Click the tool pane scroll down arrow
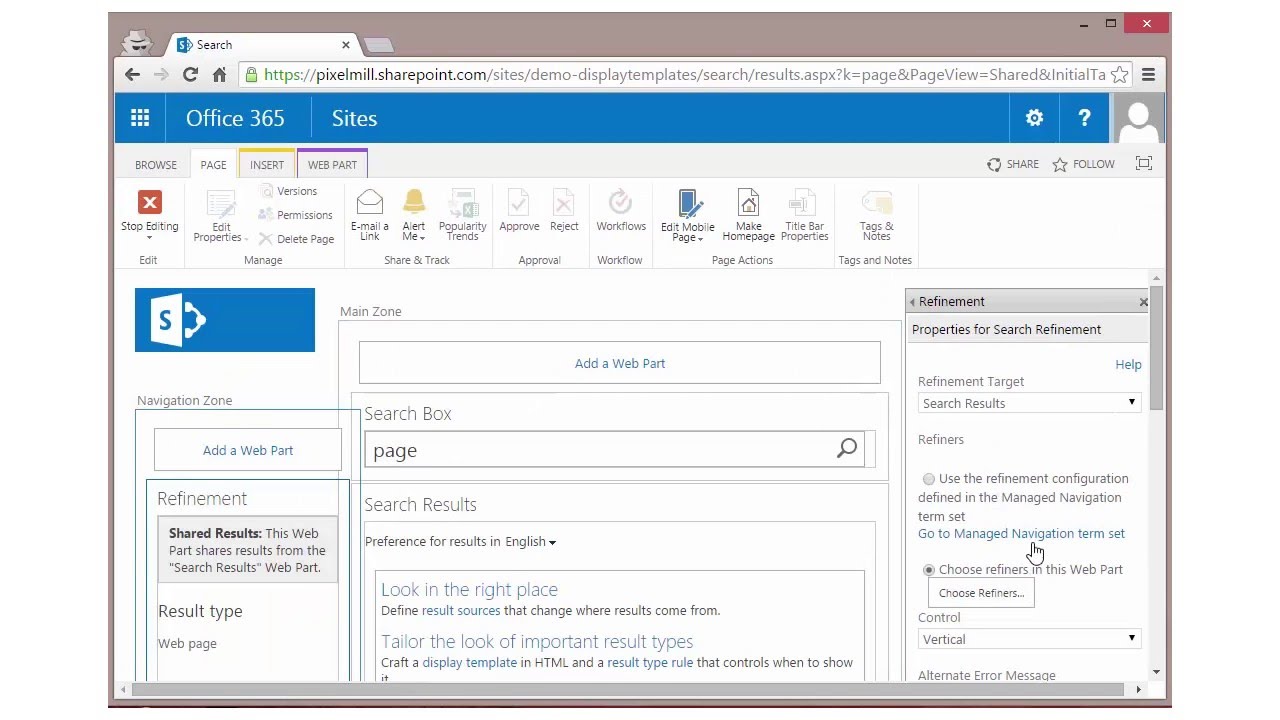The image size is (1280, 720). tap(1157, 672)
